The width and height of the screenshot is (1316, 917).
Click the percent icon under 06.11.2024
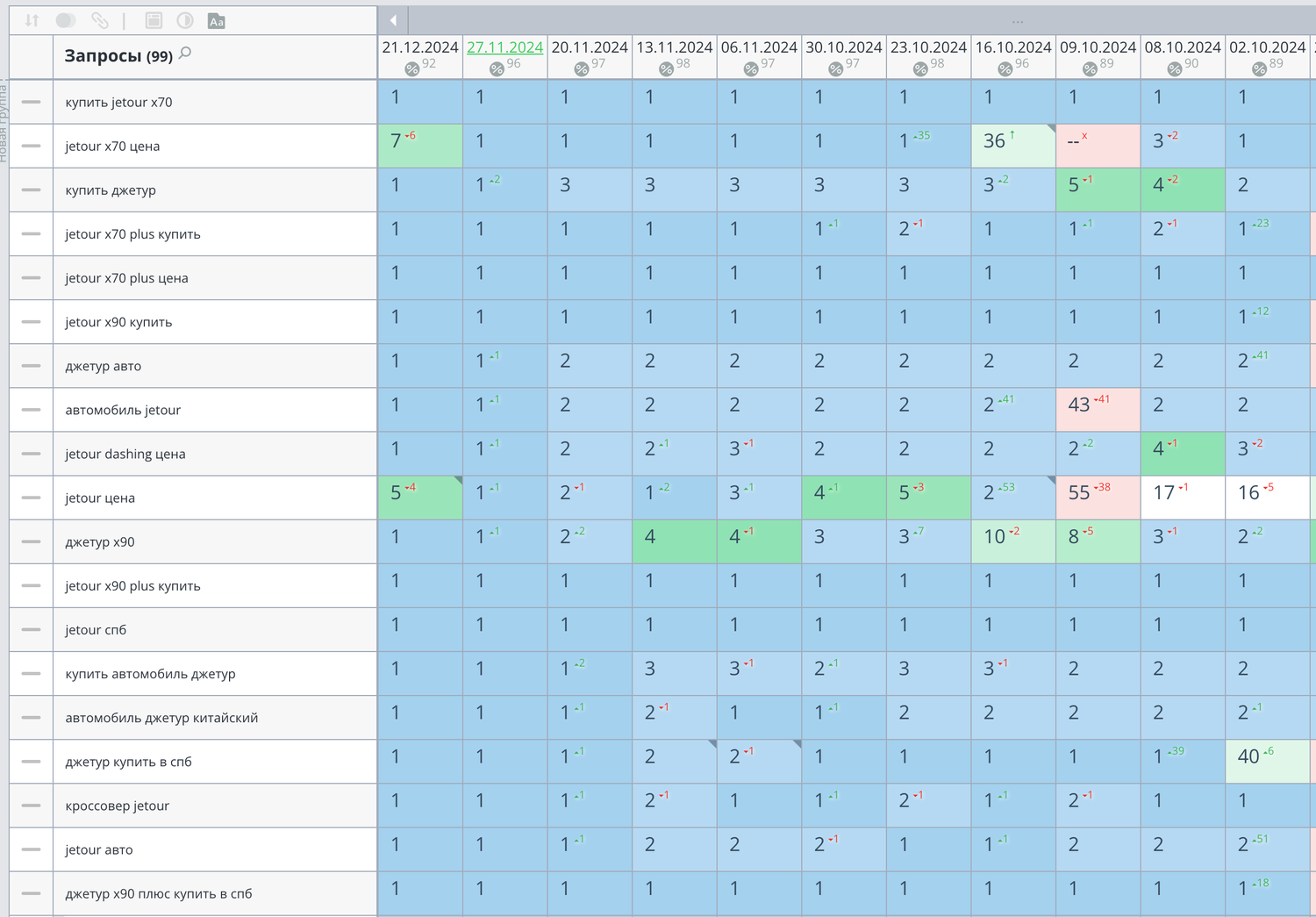751,69
